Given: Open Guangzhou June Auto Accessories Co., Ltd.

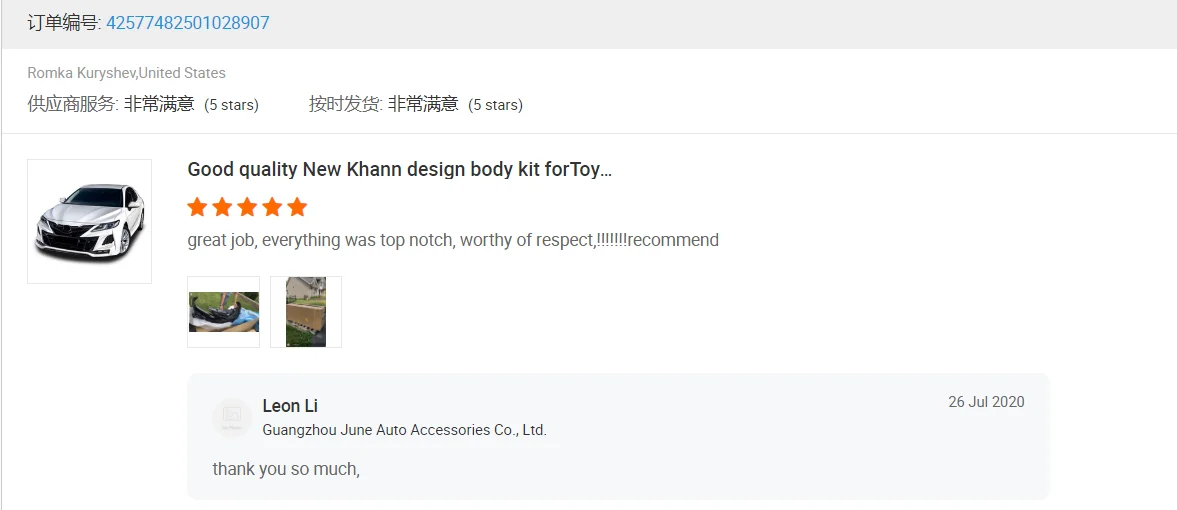Looking at the screenshot, I should point(404,430).
